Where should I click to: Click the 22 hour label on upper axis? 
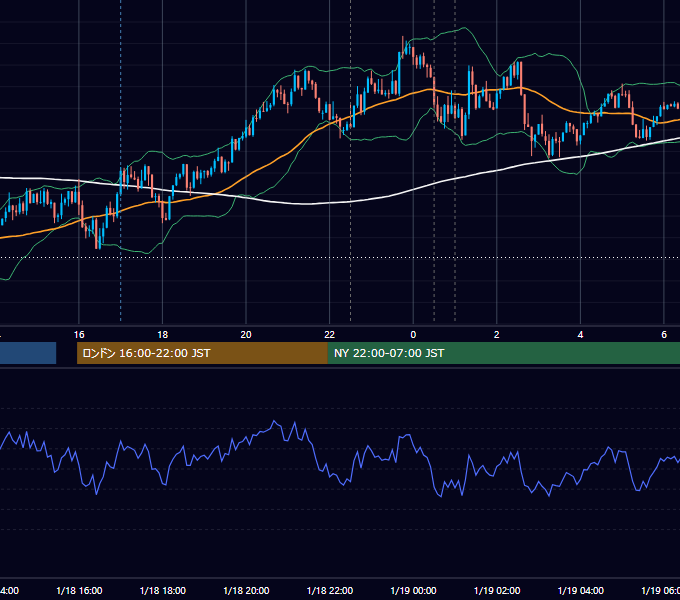(330, 335)
